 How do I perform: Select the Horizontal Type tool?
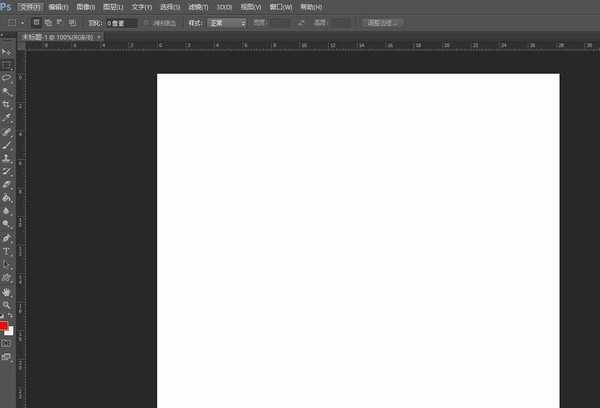tap(6, 251)
